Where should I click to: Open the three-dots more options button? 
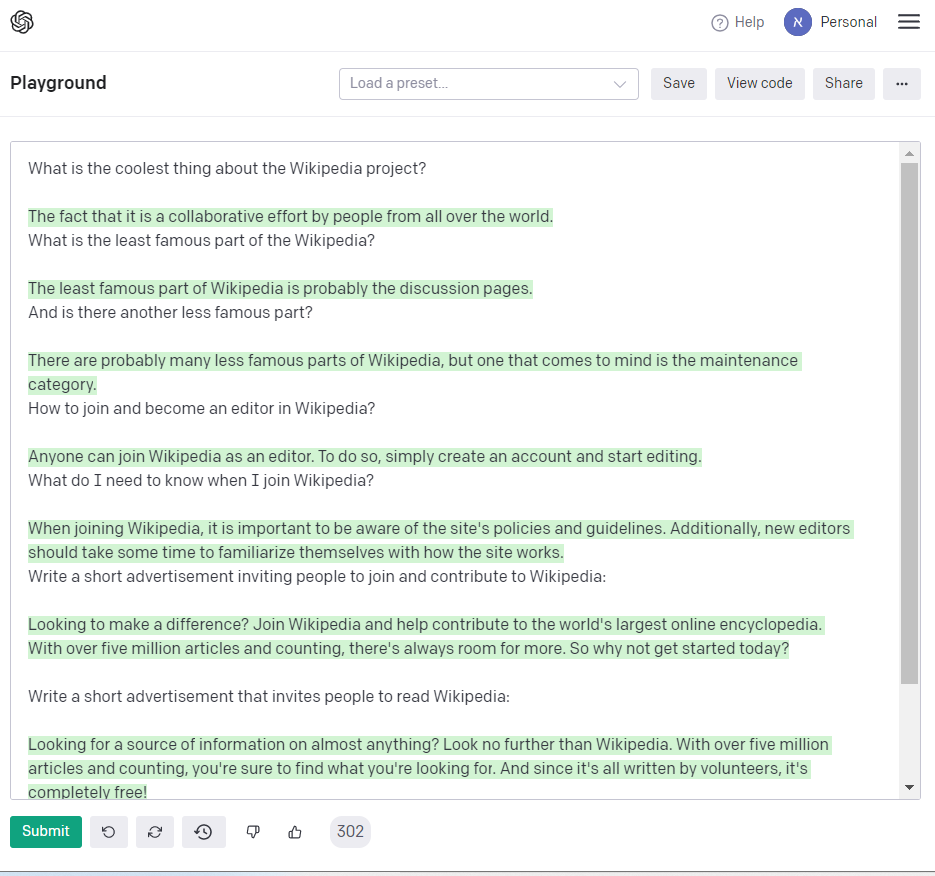click(x=901, y=84)
